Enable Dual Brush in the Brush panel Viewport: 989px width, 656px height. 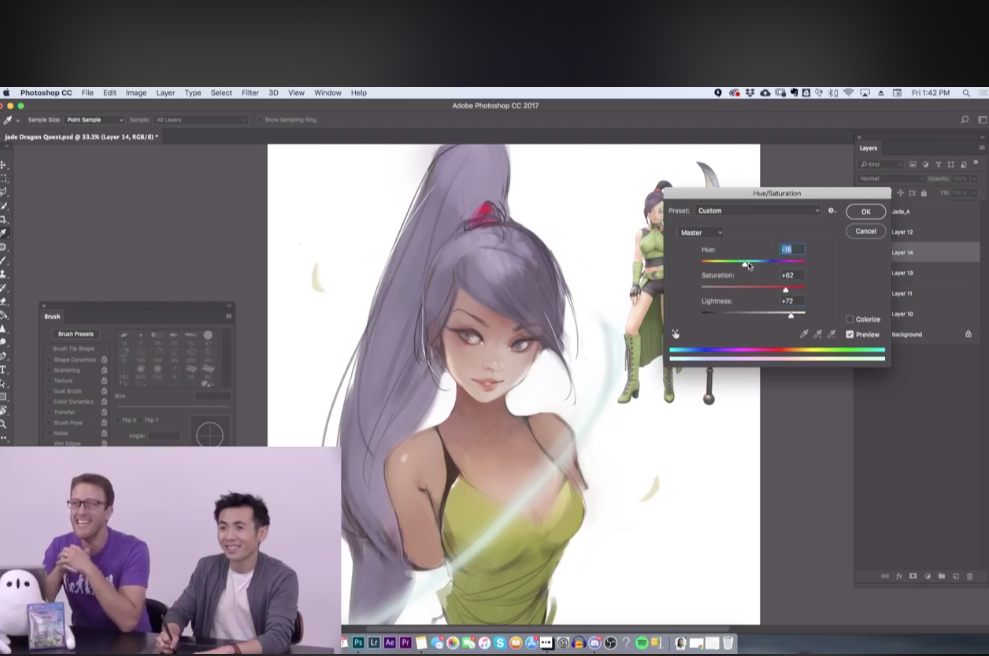pyautogui.click(x=49, y=391)
